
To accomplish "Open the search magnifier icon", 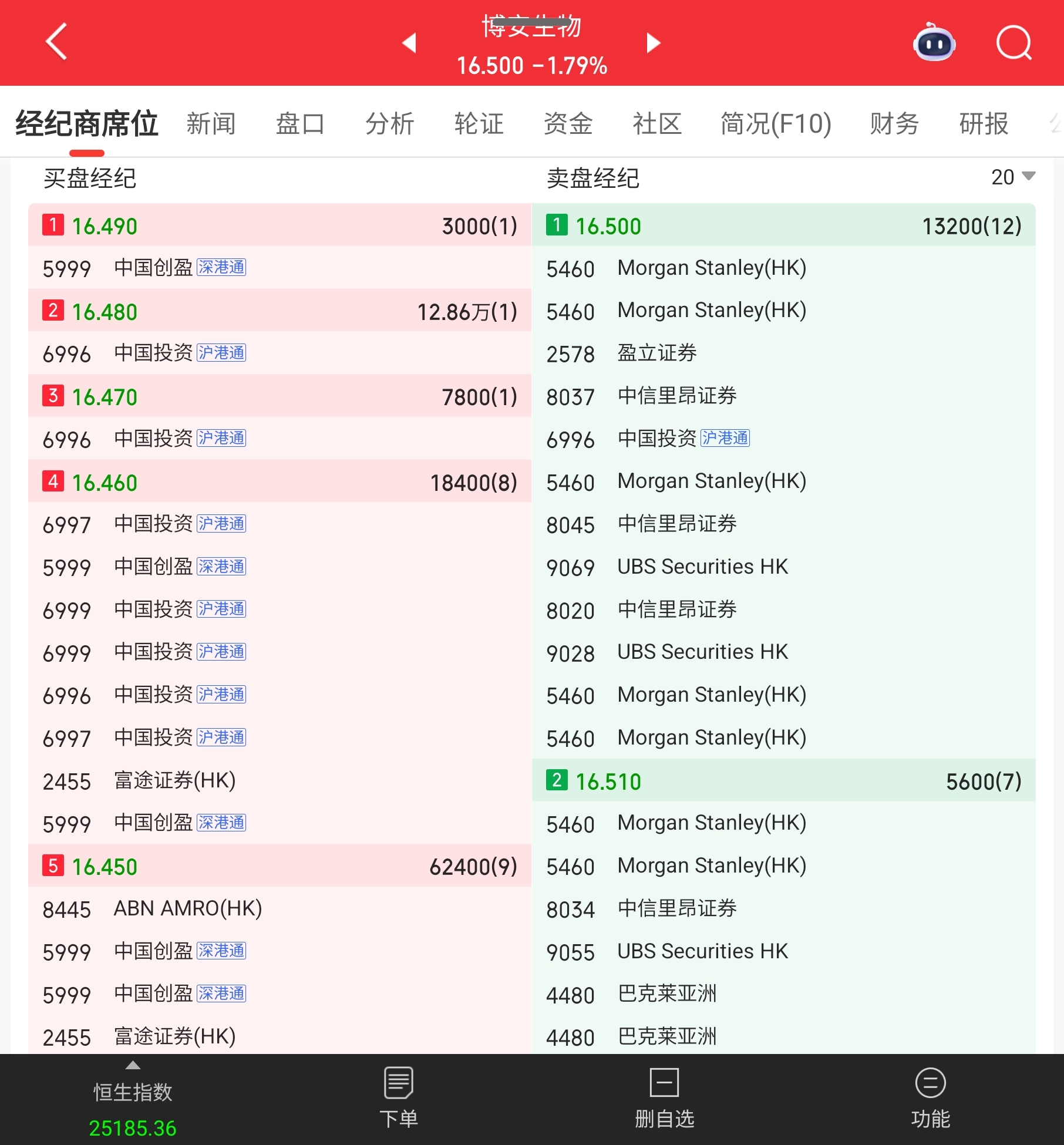I will (x=1014, y=42).
